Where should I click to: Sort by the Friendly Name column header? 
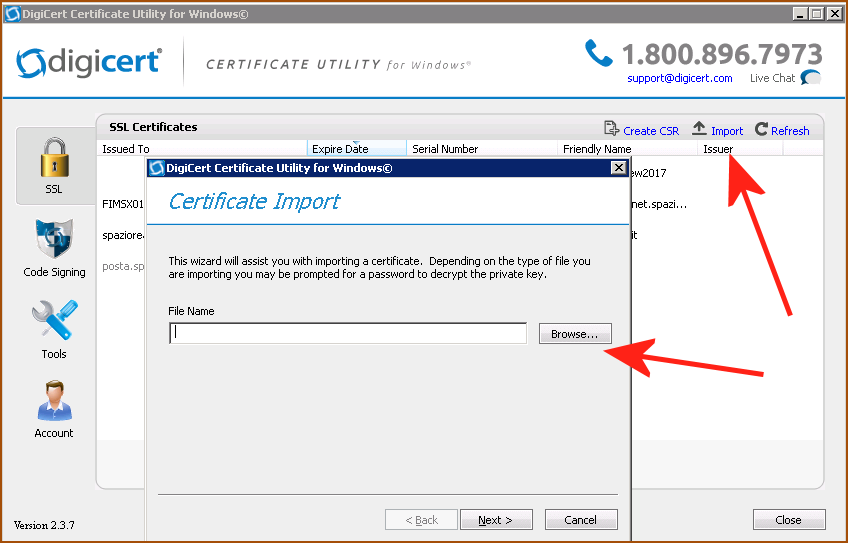tap(627, 149)
